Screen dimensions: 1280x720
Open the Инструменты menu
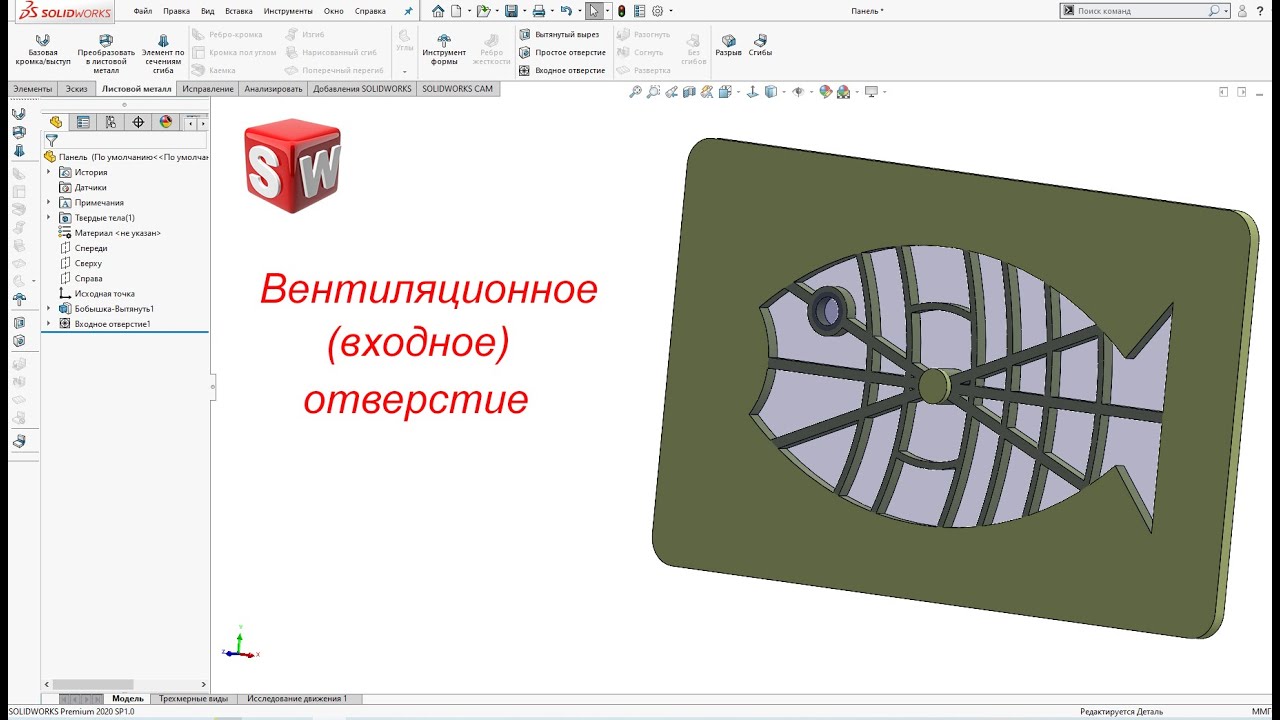[288, 11]
